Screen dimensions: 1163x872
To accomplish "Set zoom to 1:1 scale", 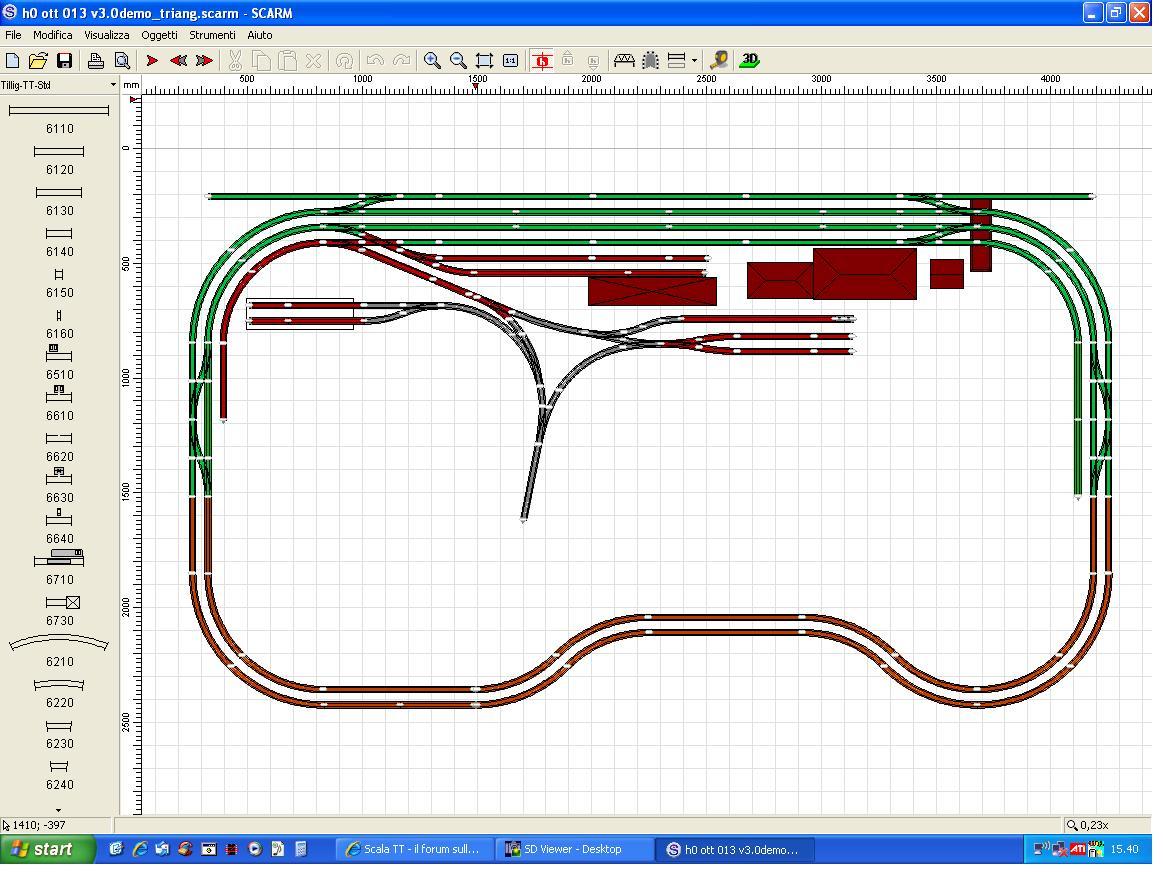I will click(x=510, y=61).
